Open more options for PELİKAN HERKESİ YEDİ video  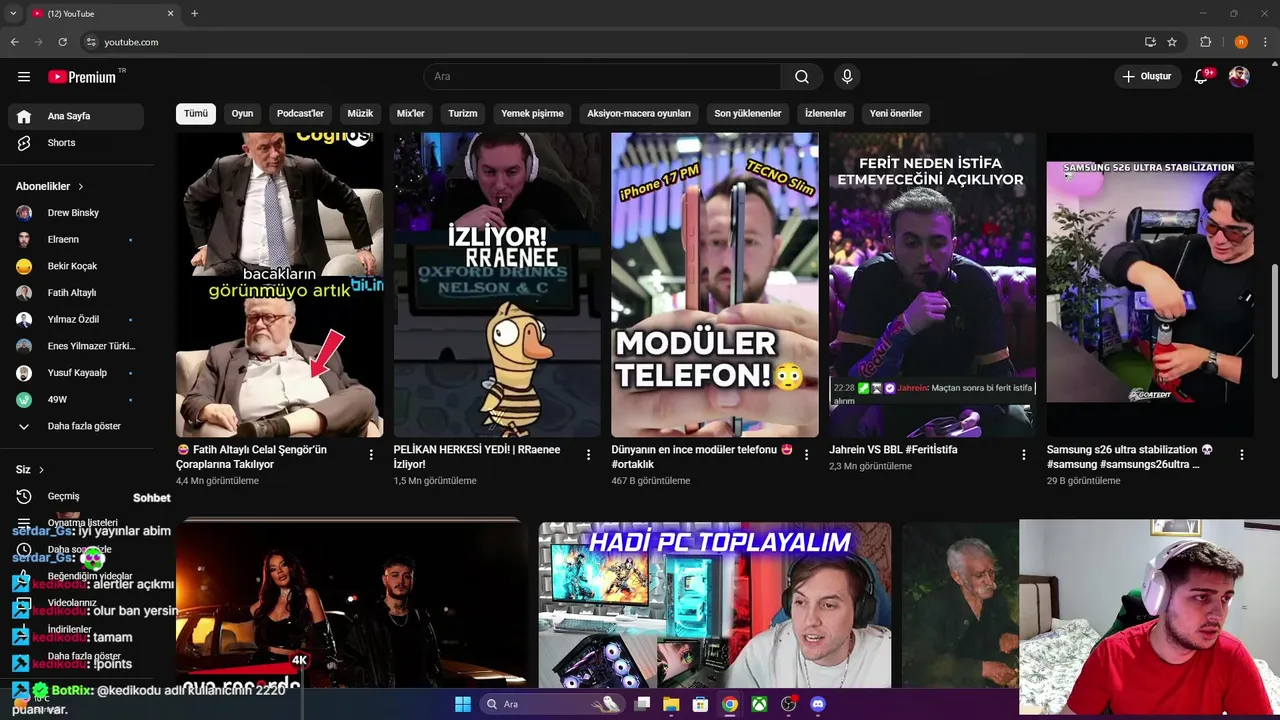coord(589,455)
